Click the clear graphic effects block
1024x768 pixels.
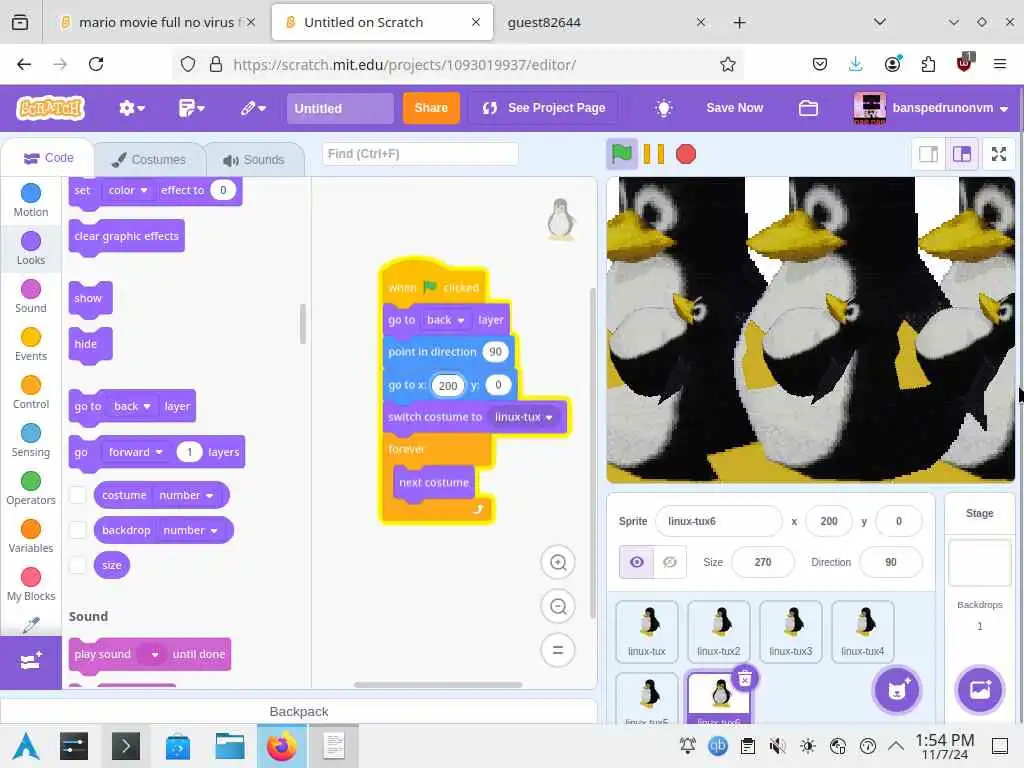[126, 236]
